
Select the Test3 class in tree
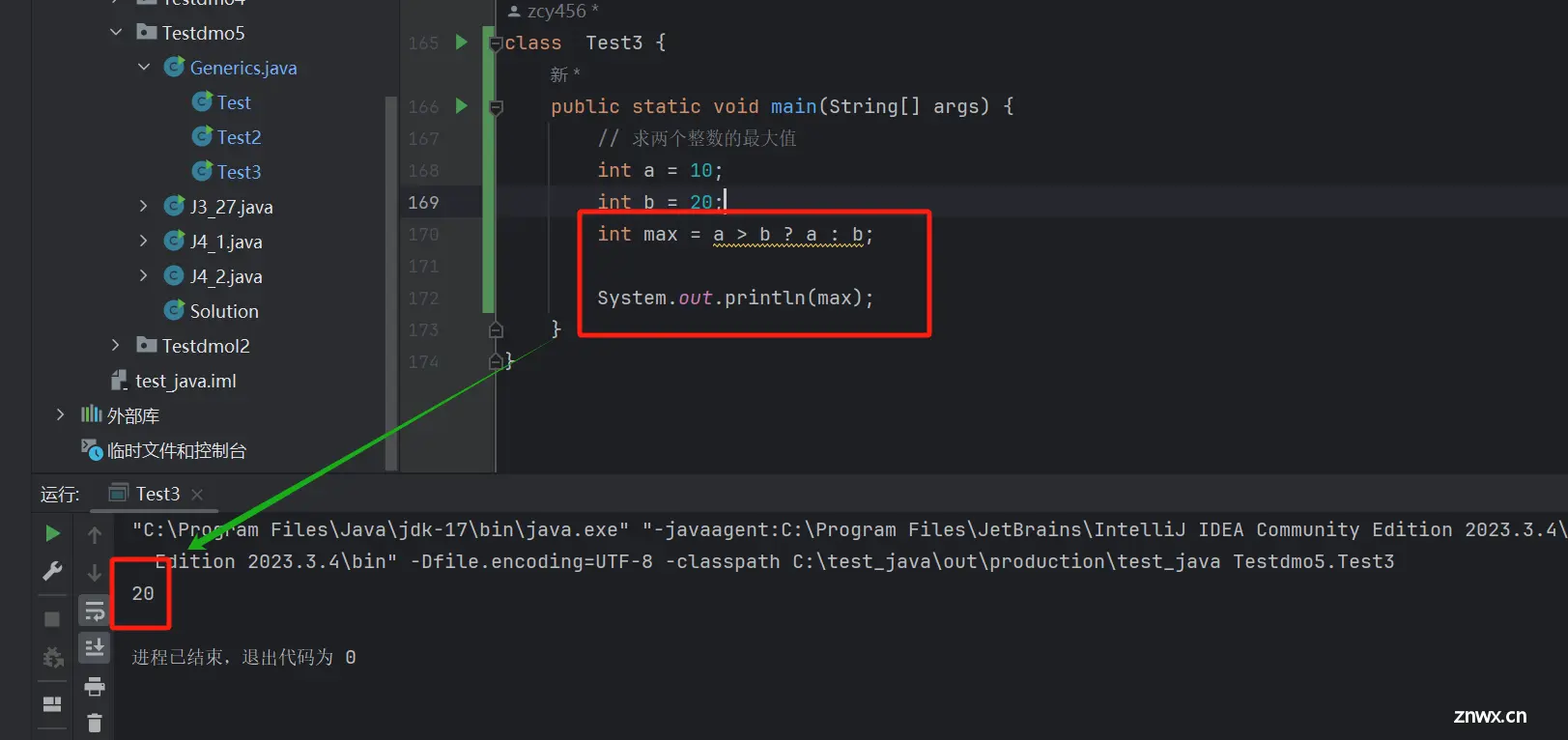pyautogui.click(x=239, y=172)
